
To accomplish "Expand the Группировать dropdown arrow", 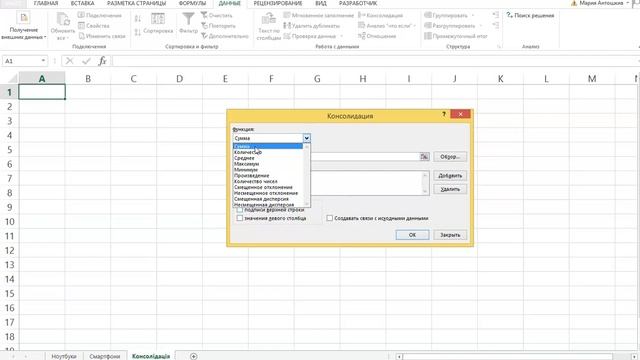I will click(x=473, y=15).
